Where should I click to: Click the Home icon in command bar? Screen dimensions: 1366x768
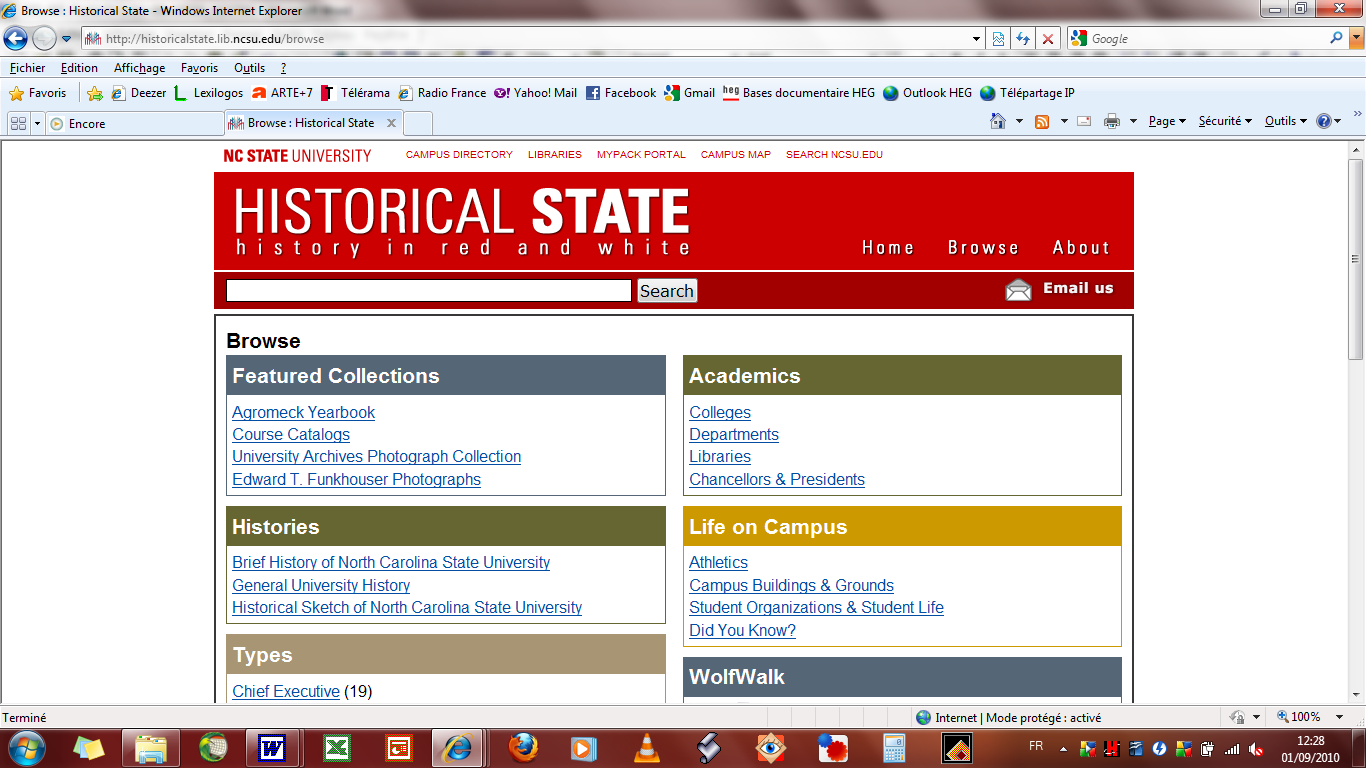[997, 121]
